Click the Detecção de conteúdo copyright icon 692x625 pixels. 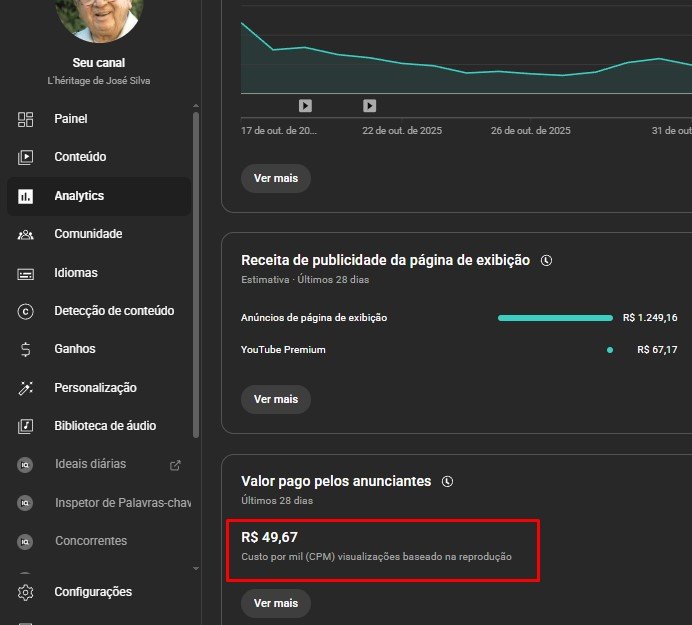pyautogui.click(x=25, y=312)
